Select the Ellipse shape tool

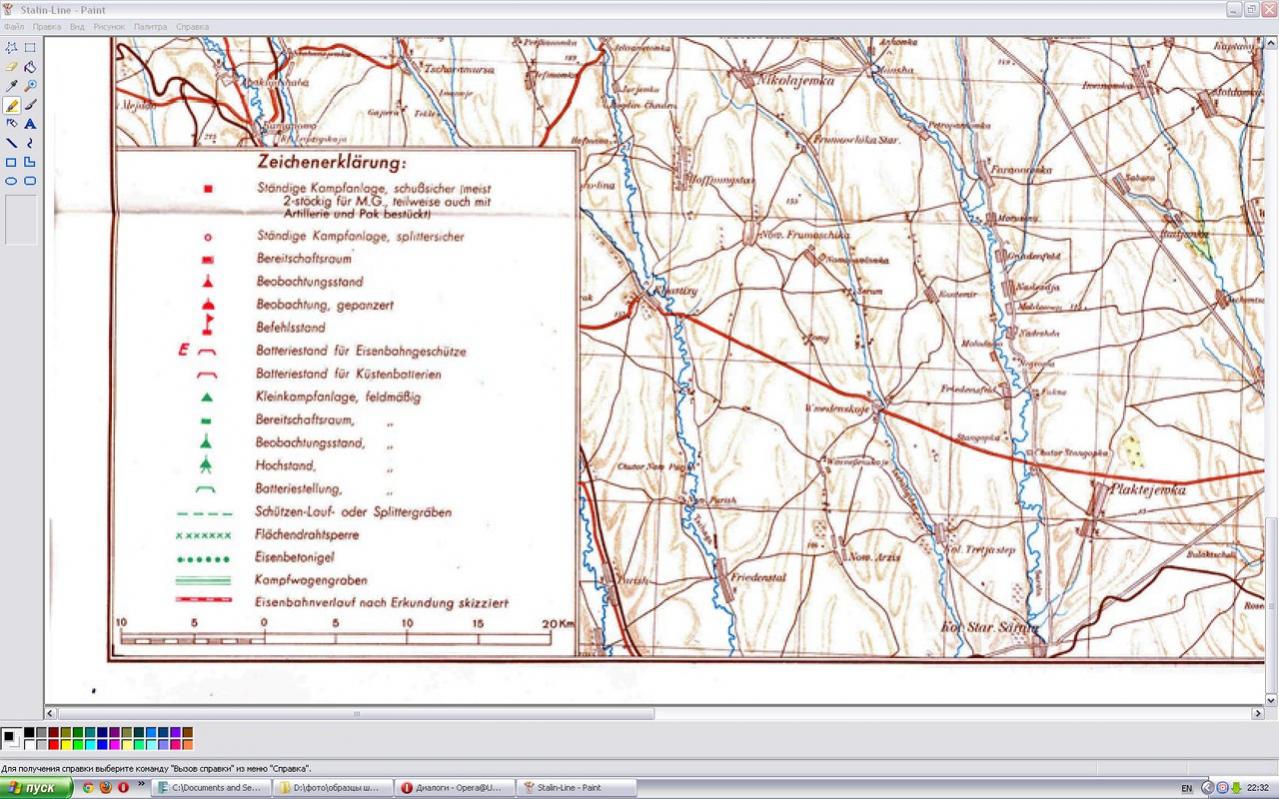click(x=11, y=181)
